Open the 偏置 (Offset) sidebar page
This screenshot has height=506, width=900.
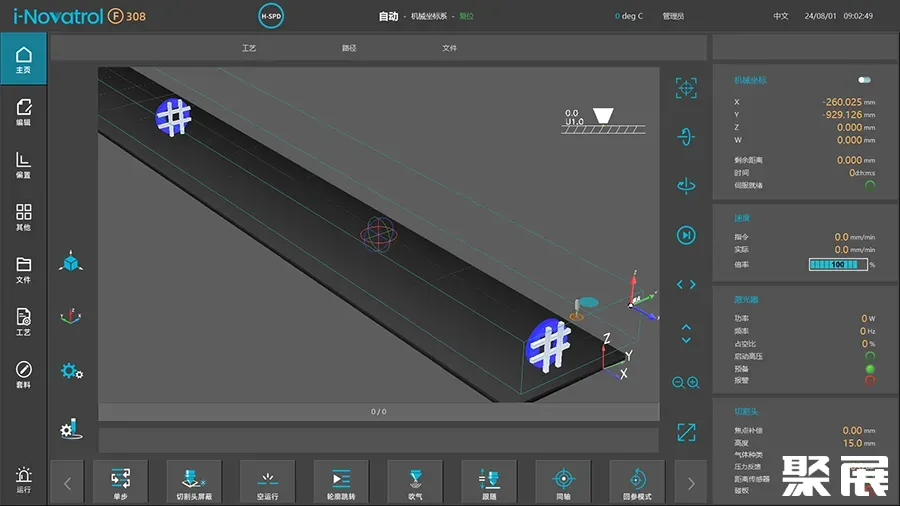pyautogui.click(x=24, y=164)
